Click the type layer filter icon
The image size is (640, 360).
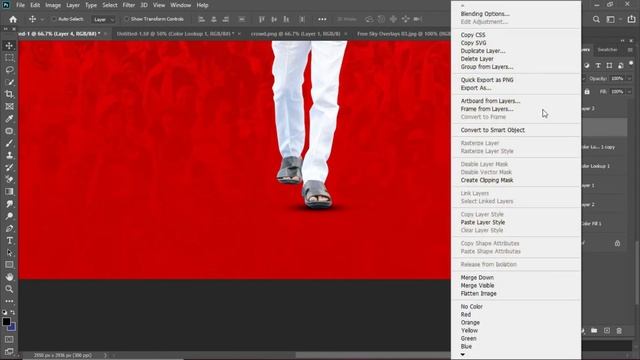tap(598, 65)
